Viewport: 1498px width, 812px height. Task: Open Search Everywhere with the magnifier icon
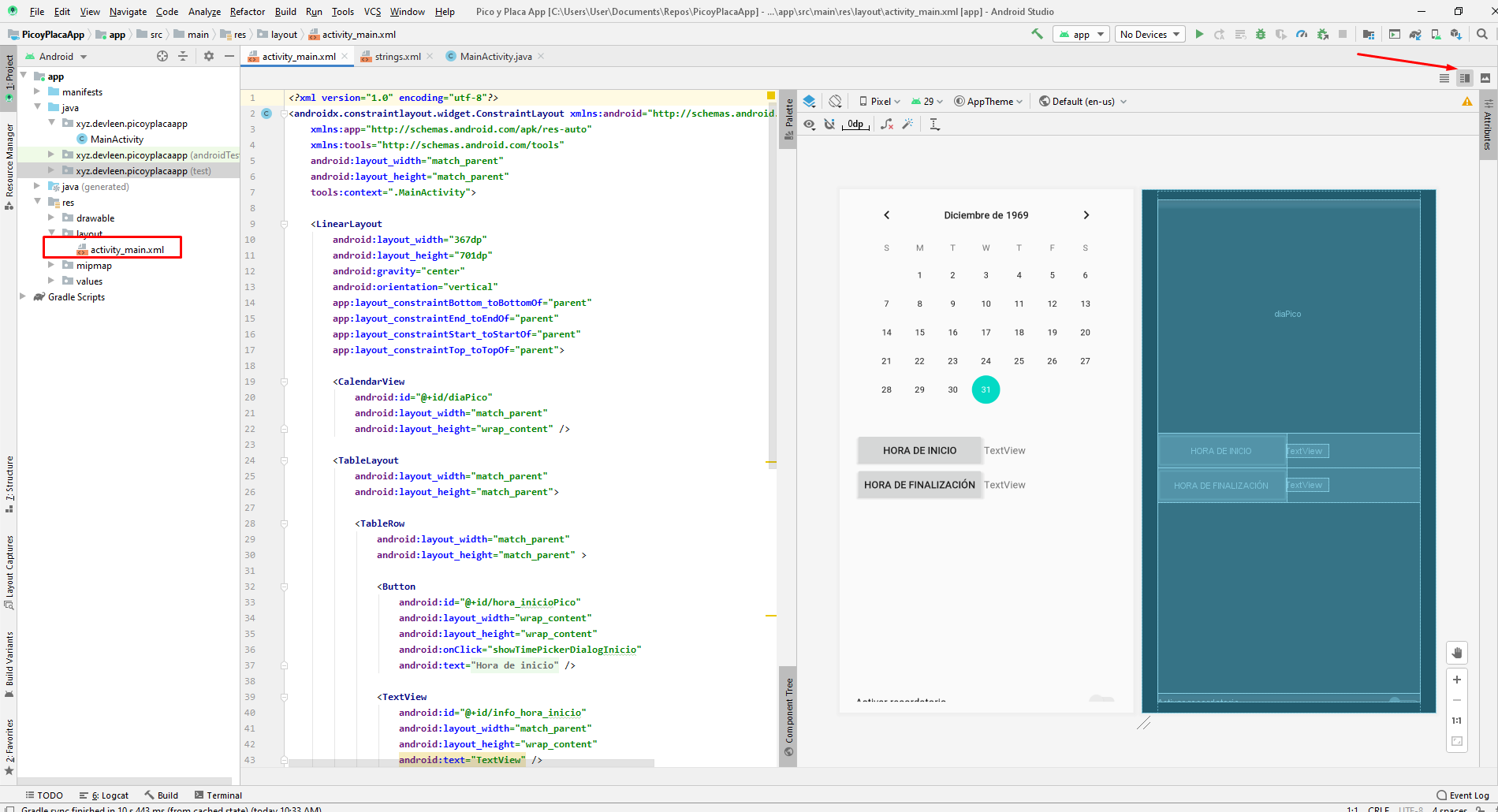(x=1481, y=35)
